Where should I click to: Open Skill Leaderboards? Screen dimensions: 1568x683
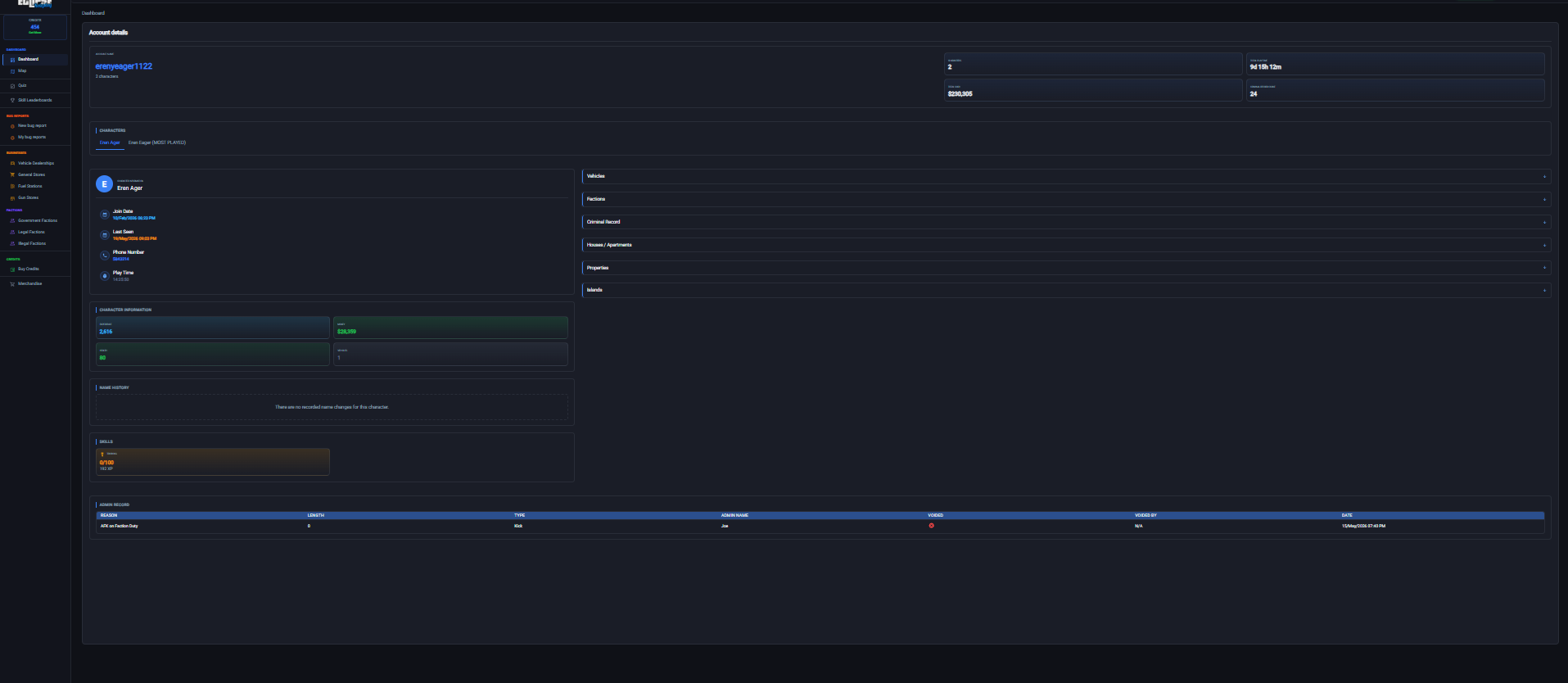click(35, 100)
